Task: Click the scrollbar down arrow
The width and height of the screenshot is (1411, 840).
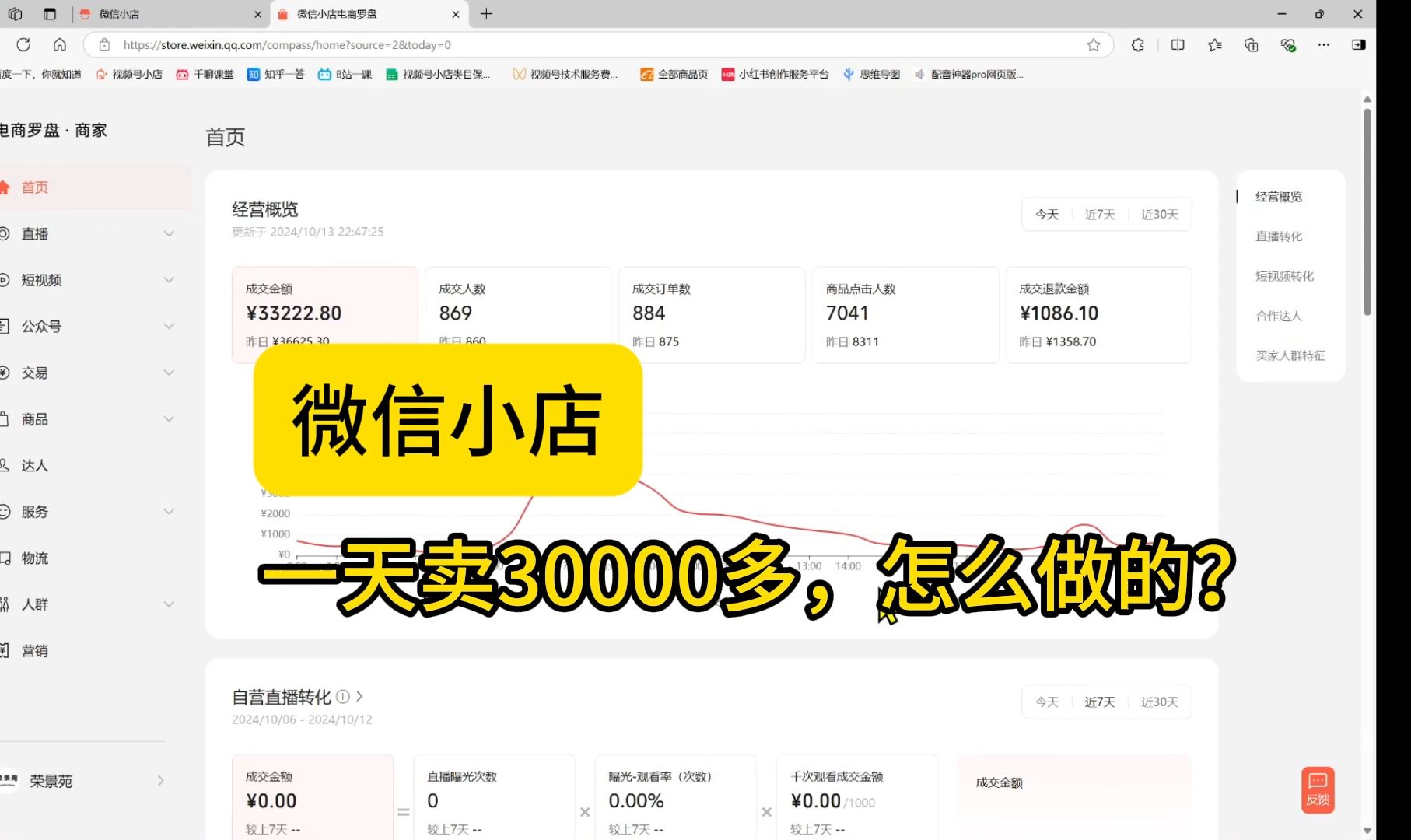Action: [x=1367, y=831]
